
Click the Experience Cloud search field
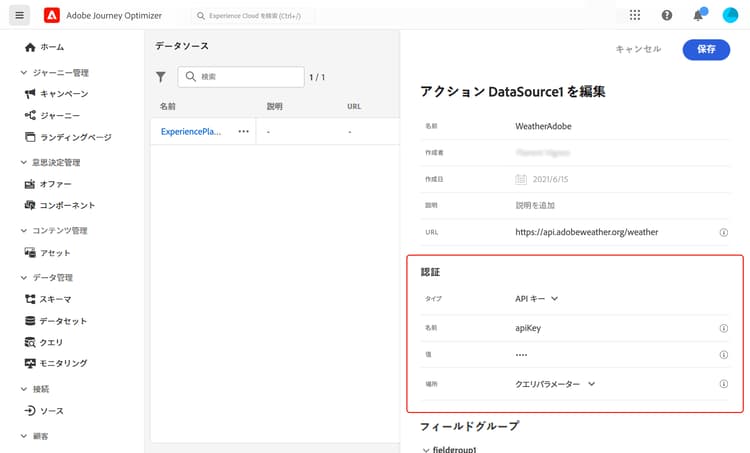coord(254,16)
